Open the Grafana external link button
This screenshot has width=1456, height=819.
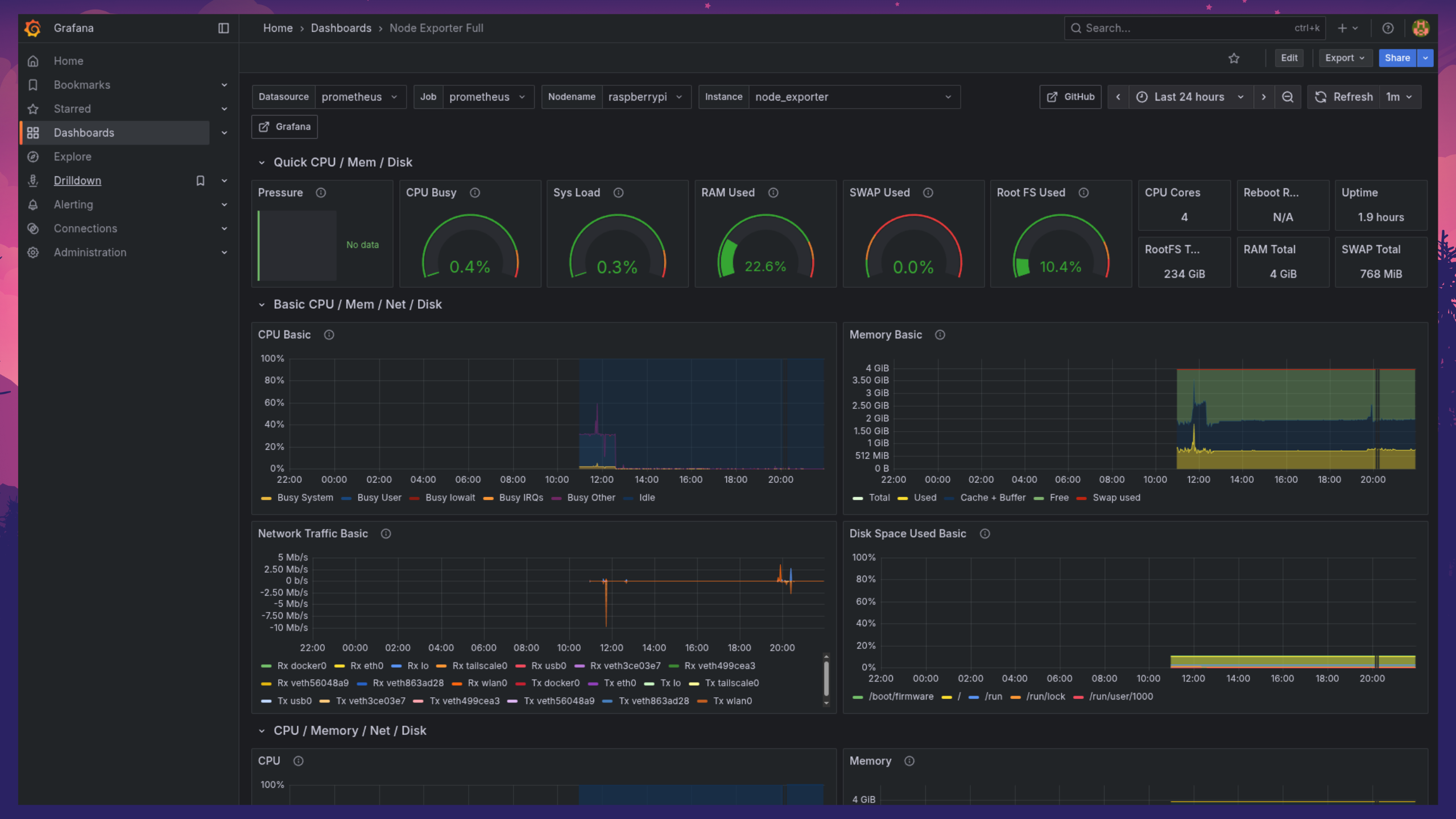pyautogui.click(x=284, y=127)
